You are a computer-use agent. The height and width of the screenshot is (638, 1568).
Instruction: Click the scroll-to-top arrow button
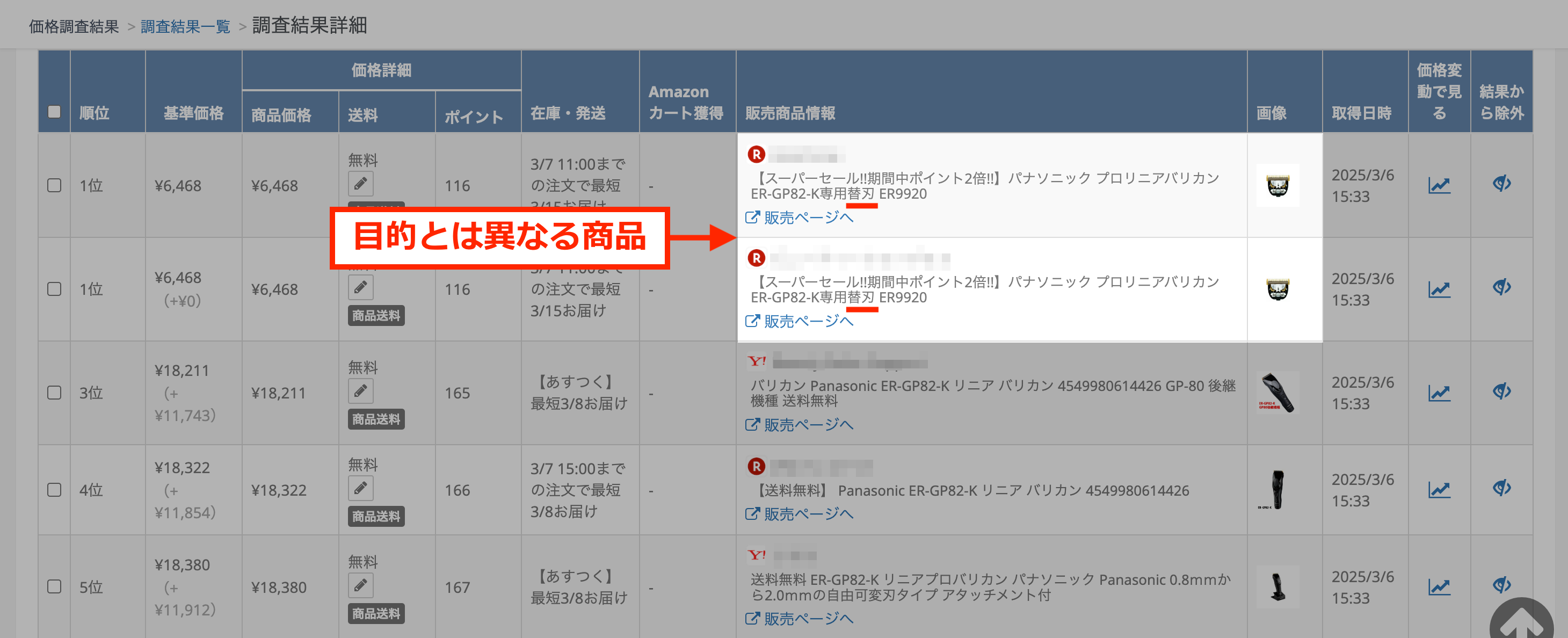(x=1521, y=620)
